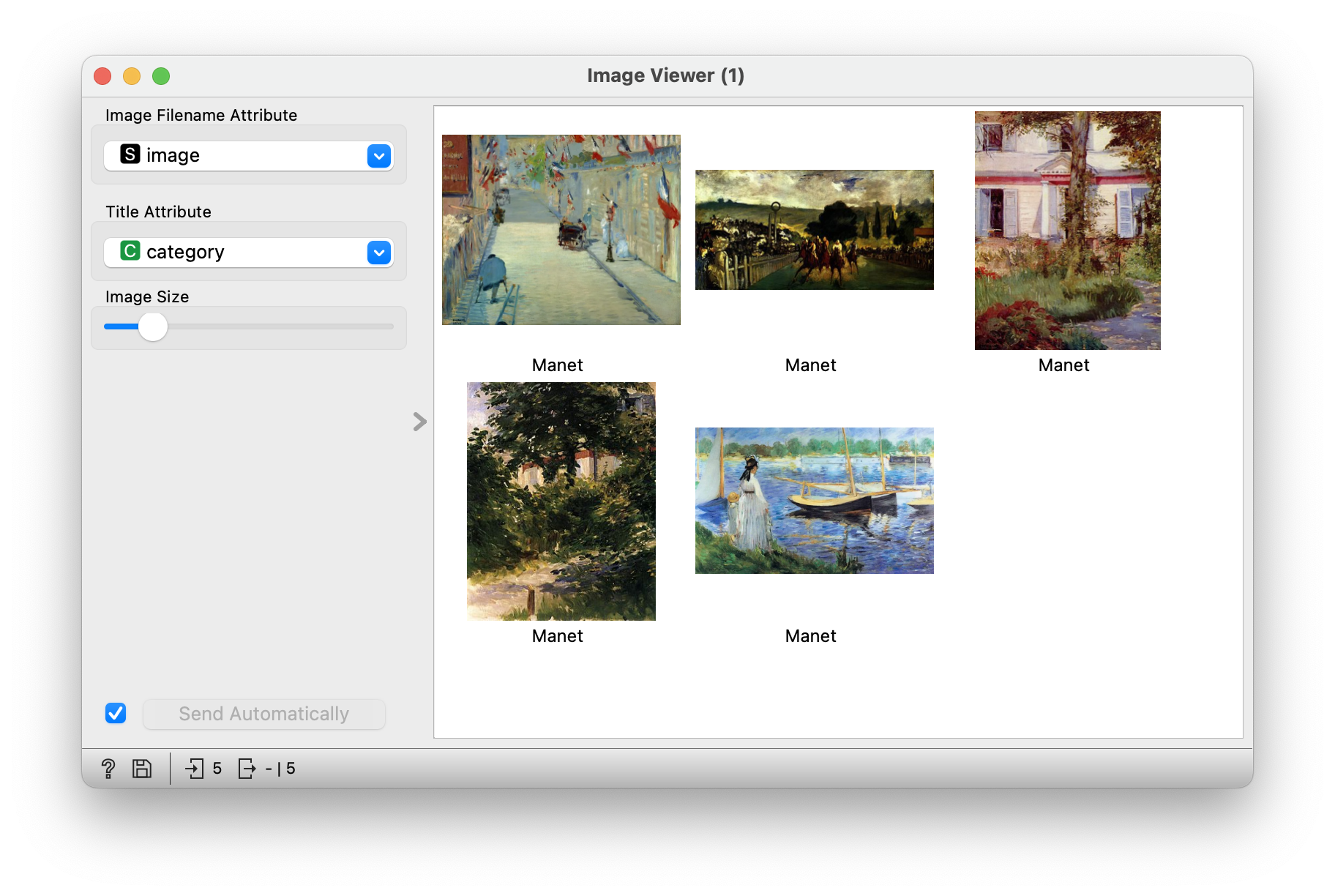
Task: Select the dense green trees painting thumbnail
Action: 561,501
